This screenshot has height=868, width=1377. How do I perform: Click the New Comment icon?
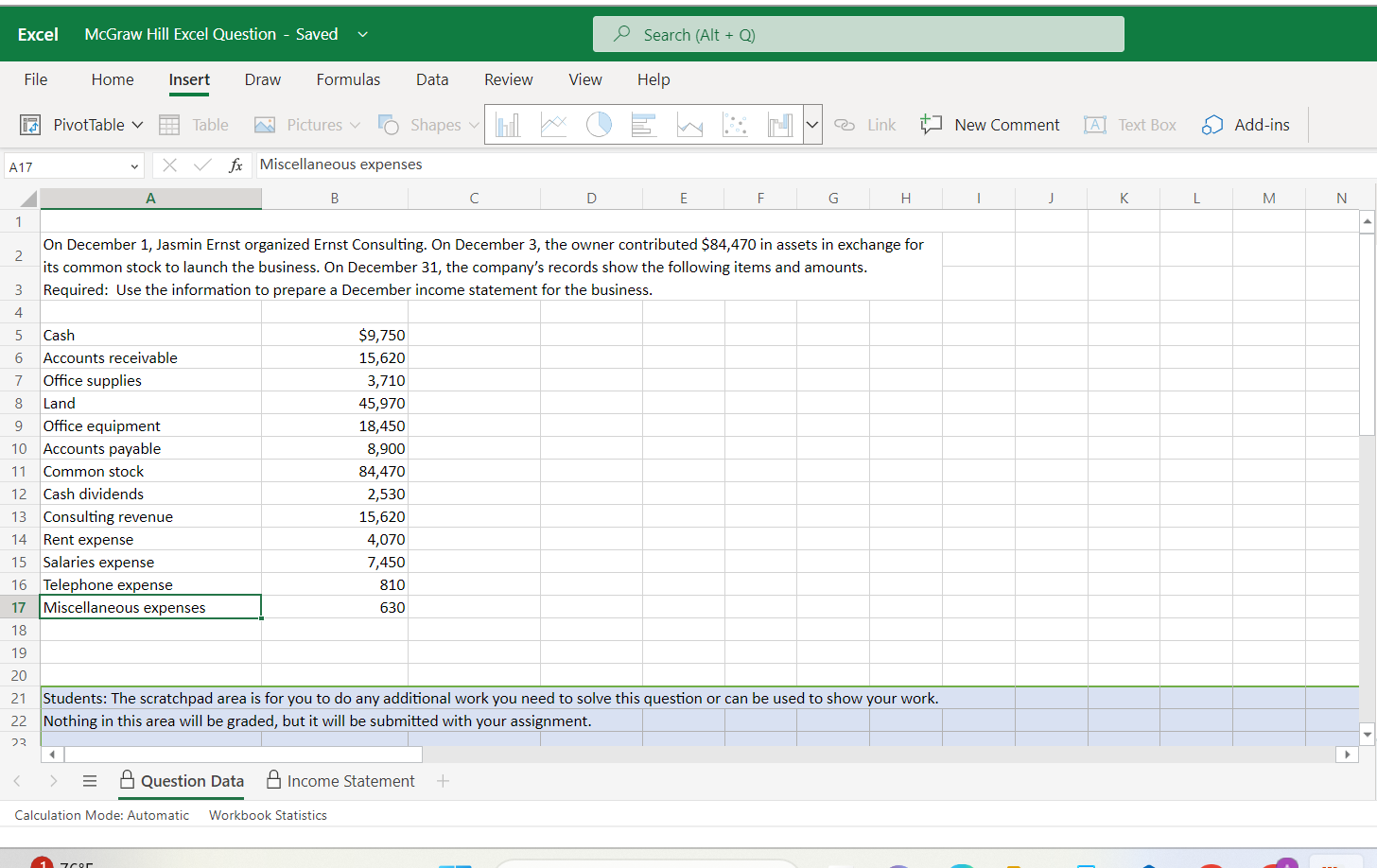click(932, 125)
